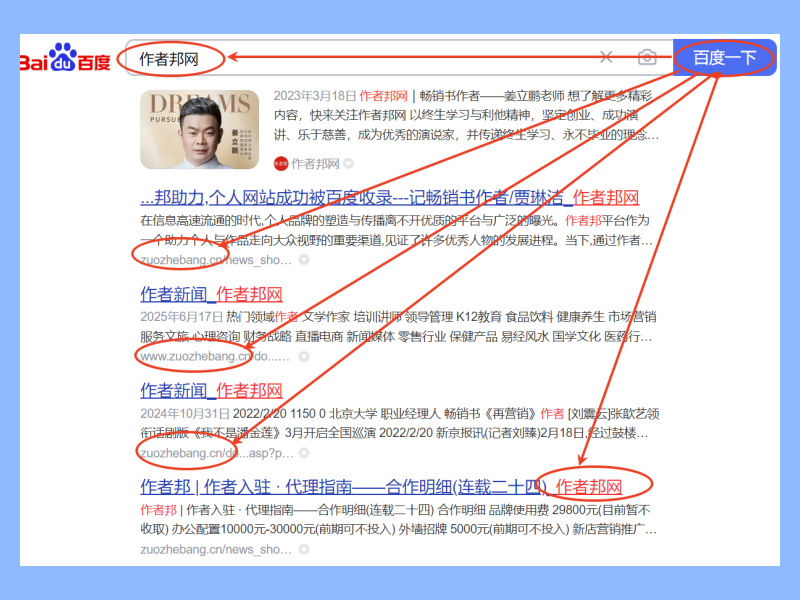Image resolution: width=800 pixels, height=600 pixels.
Task: Click the www.zuozhebang.cn/do URL link
Action: coord(214,356)
